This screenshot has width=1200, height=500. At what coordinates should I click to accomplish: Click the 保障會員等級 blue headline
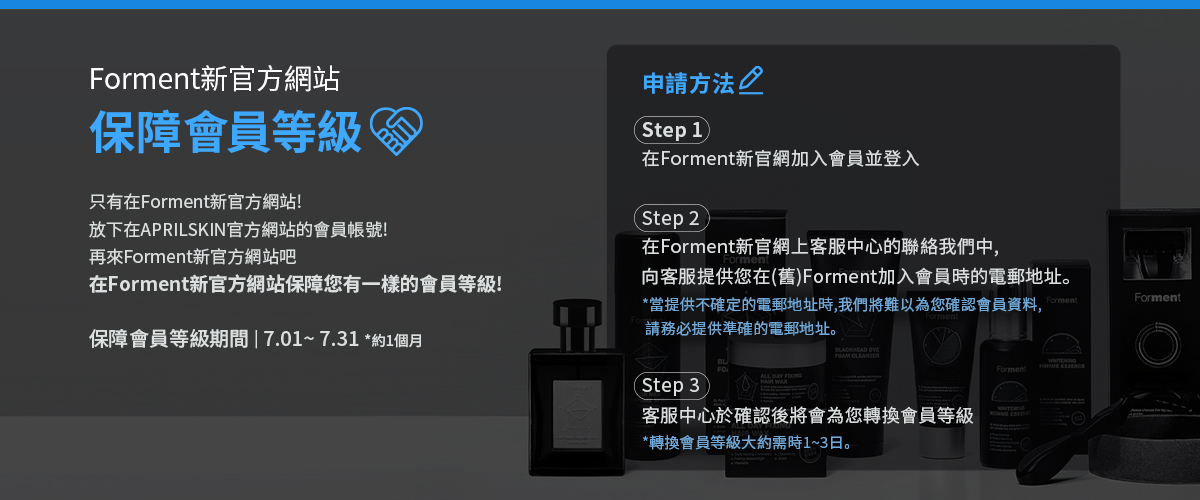tap(225, 132)
